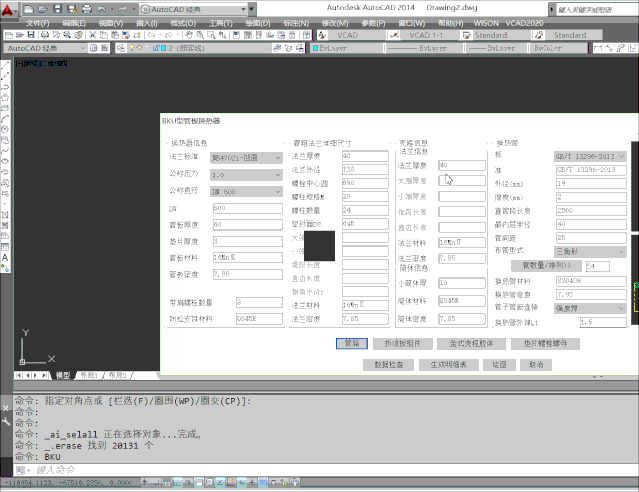Select the Line tool on left draw toolbar
The height and width of the screenshot is (492, 639).
click(6, 66)
